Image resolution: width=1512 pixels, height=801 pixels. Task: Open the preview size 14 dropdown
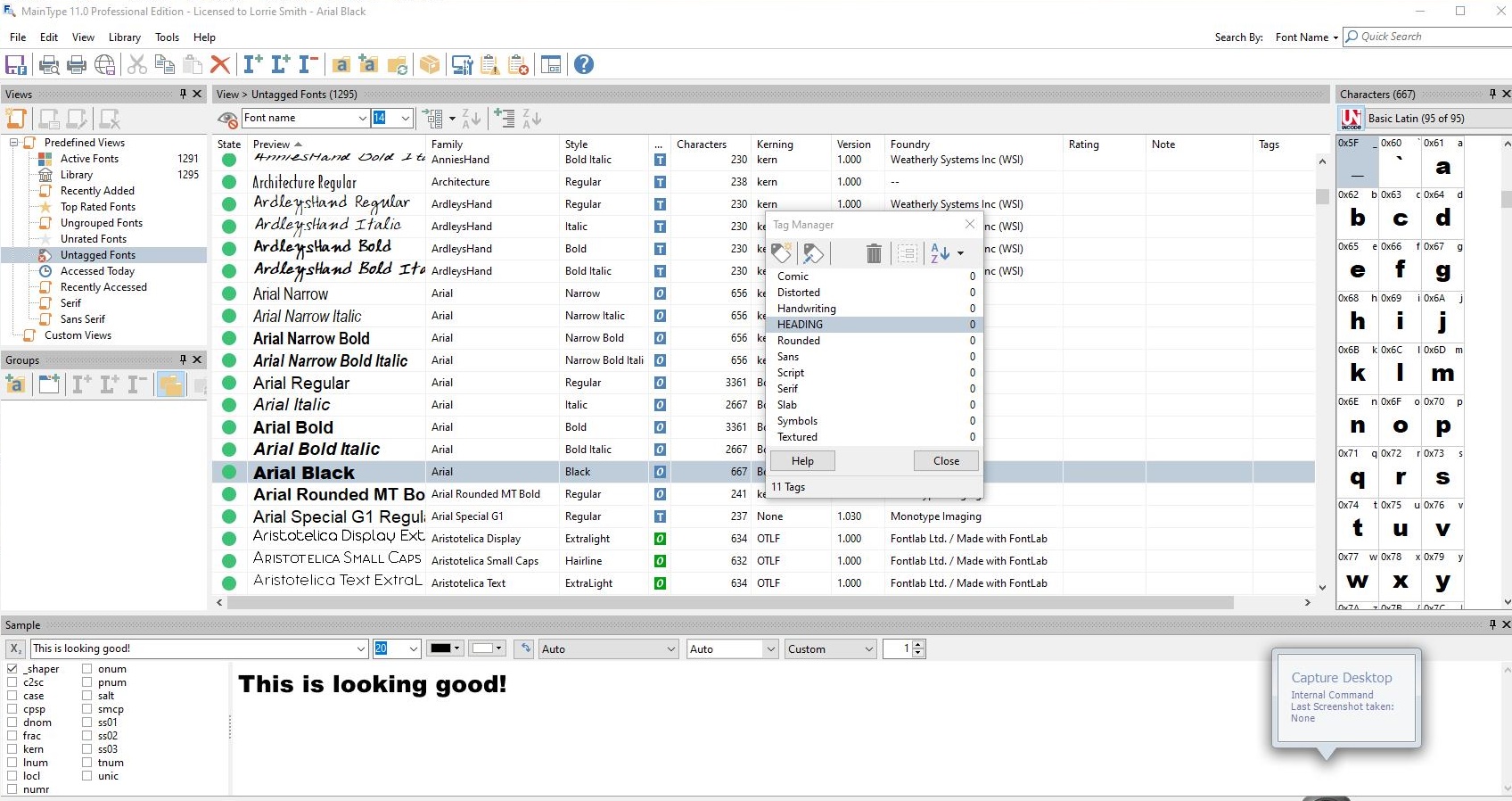click(x=406, y=118)
